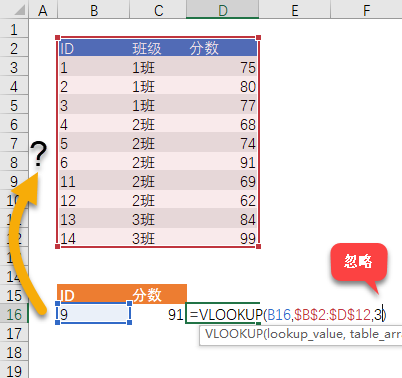Image resolution: width=402 pixels, height=378 pixels.
Task: Click VLOOKUP function name in the tooltip
Action: point(234,334)
